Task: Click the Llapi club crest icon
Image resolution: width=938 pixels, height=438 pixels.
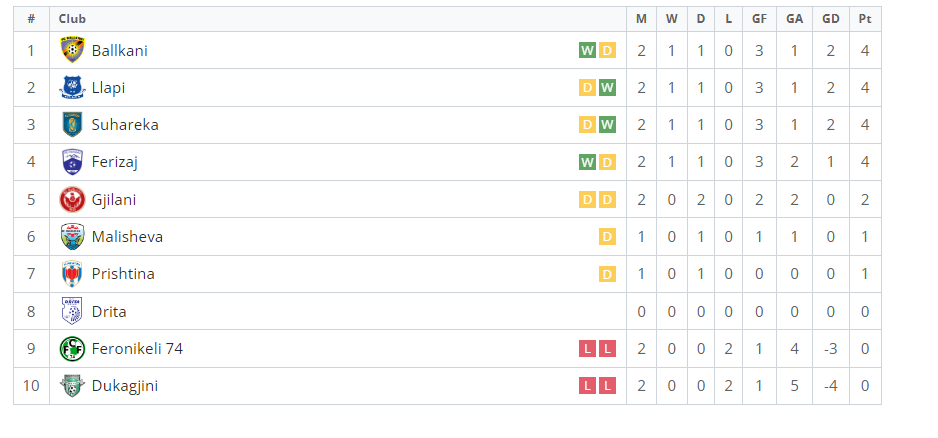Action: pyautogui.click(x=72, y=88)
